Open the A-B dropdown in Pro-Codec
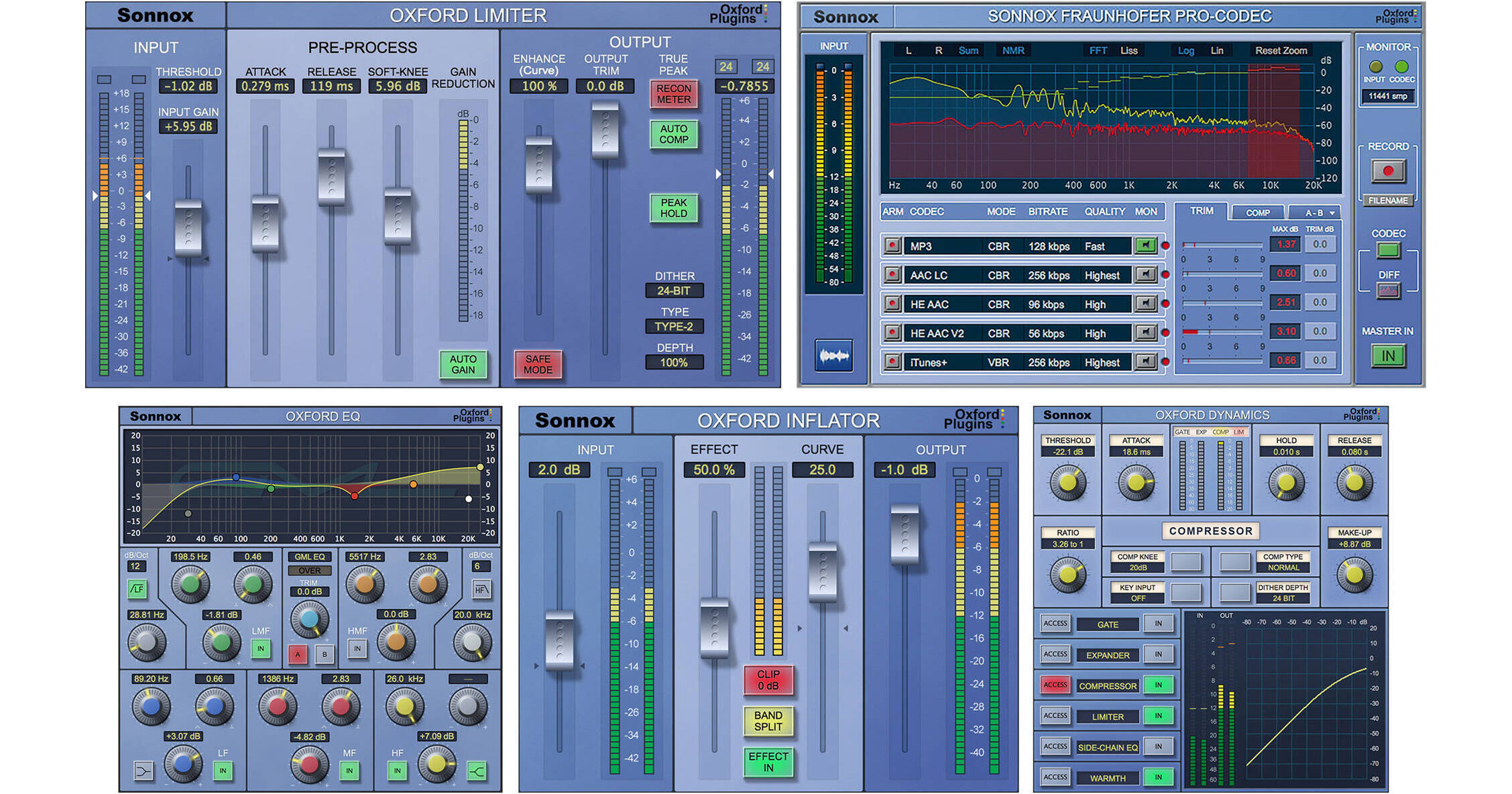The height and width of the screenshot is (794, 1512). tap(1318, 213)
